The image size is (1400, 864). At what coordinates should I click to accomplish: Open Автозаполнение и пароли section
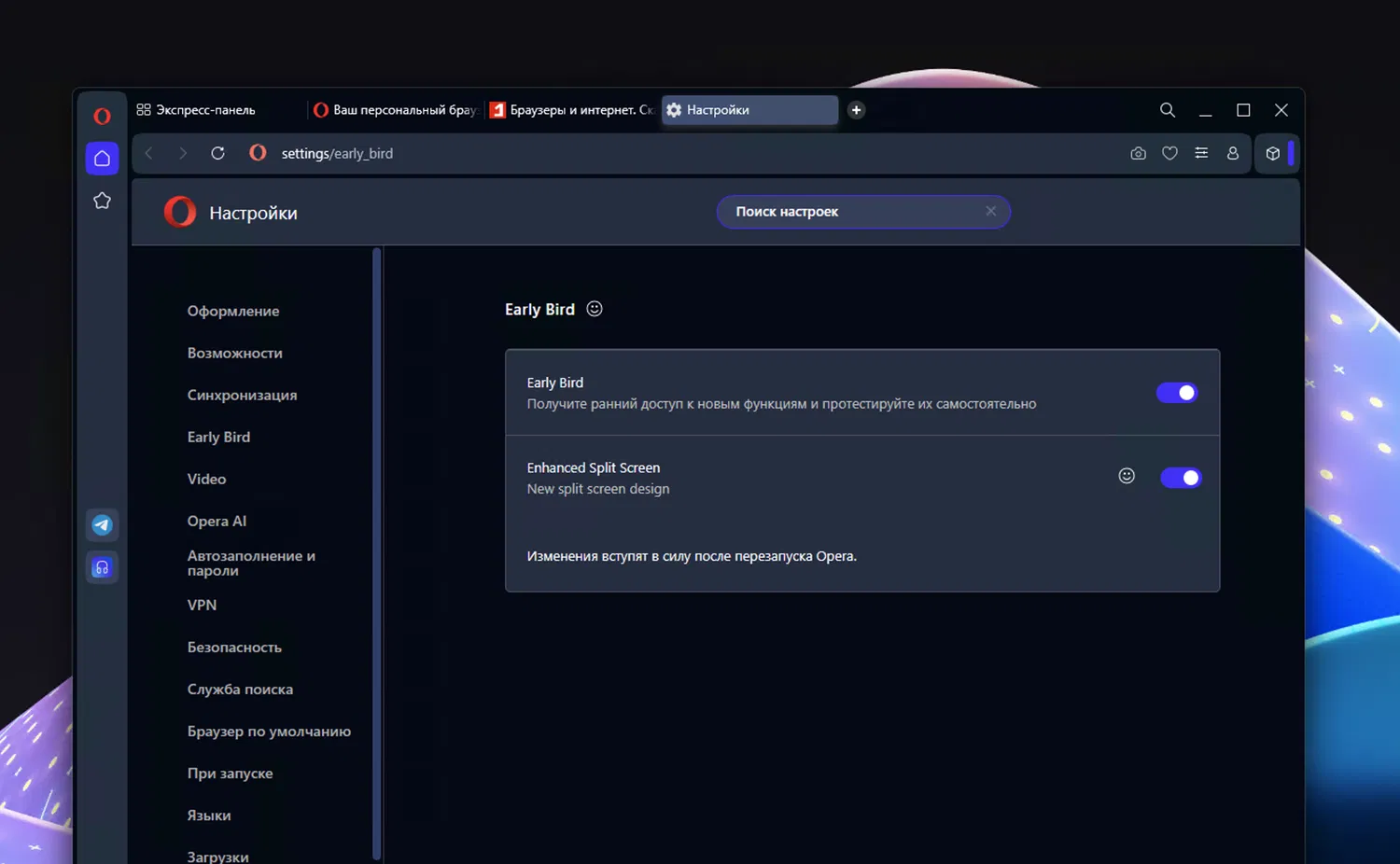(x=251, y=563)
